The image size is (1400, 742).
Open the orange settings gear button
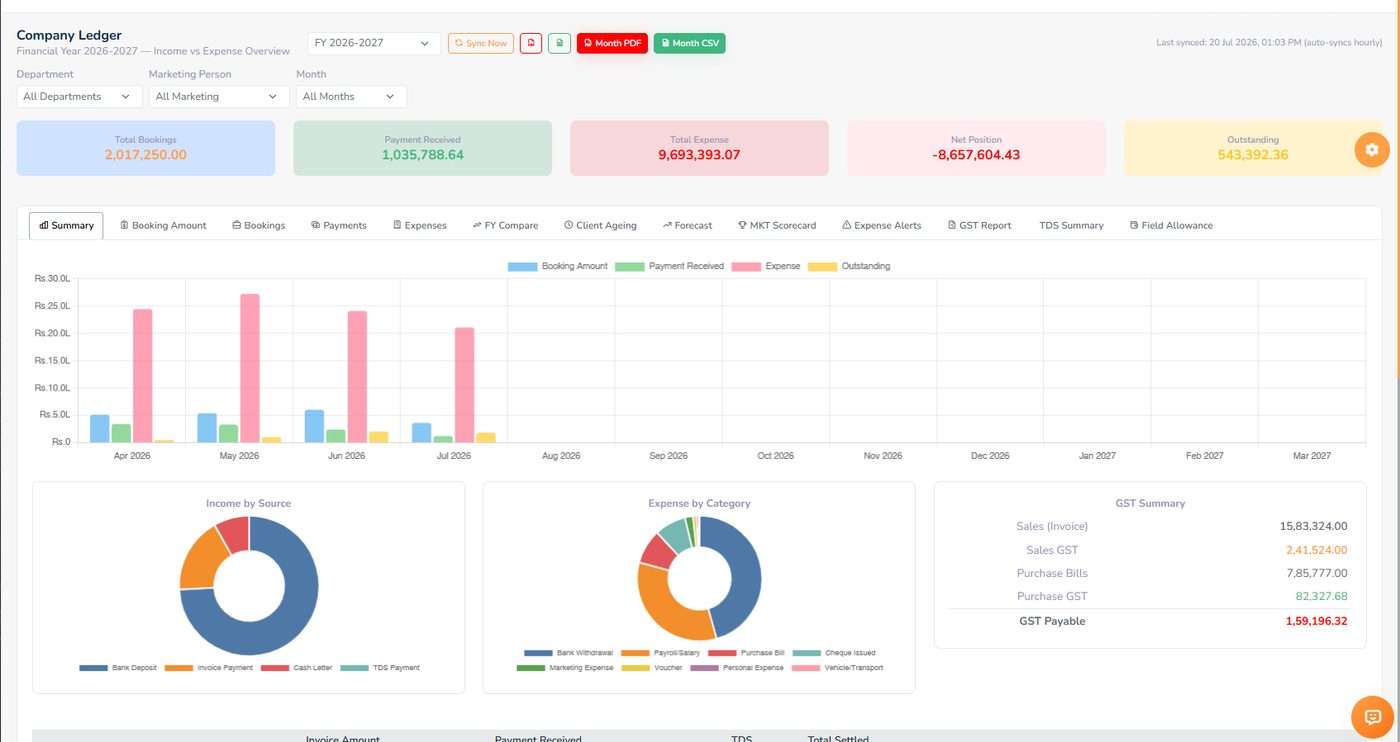(x=1372, y=149)
